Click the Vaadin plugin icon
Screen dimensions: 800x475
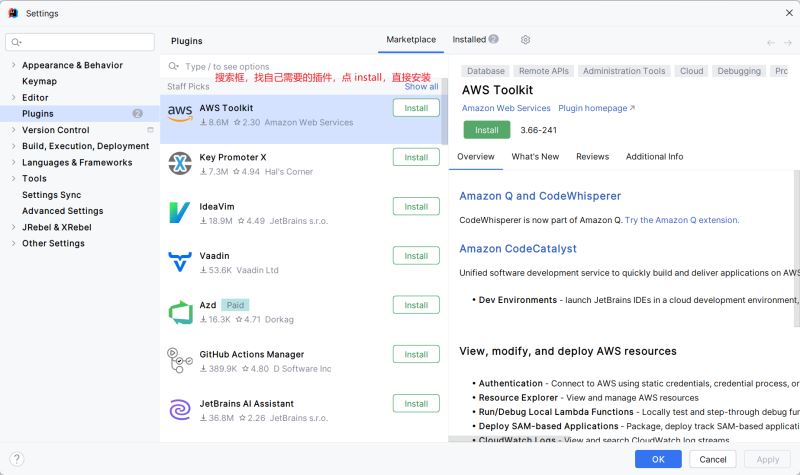tap(180, 261)
